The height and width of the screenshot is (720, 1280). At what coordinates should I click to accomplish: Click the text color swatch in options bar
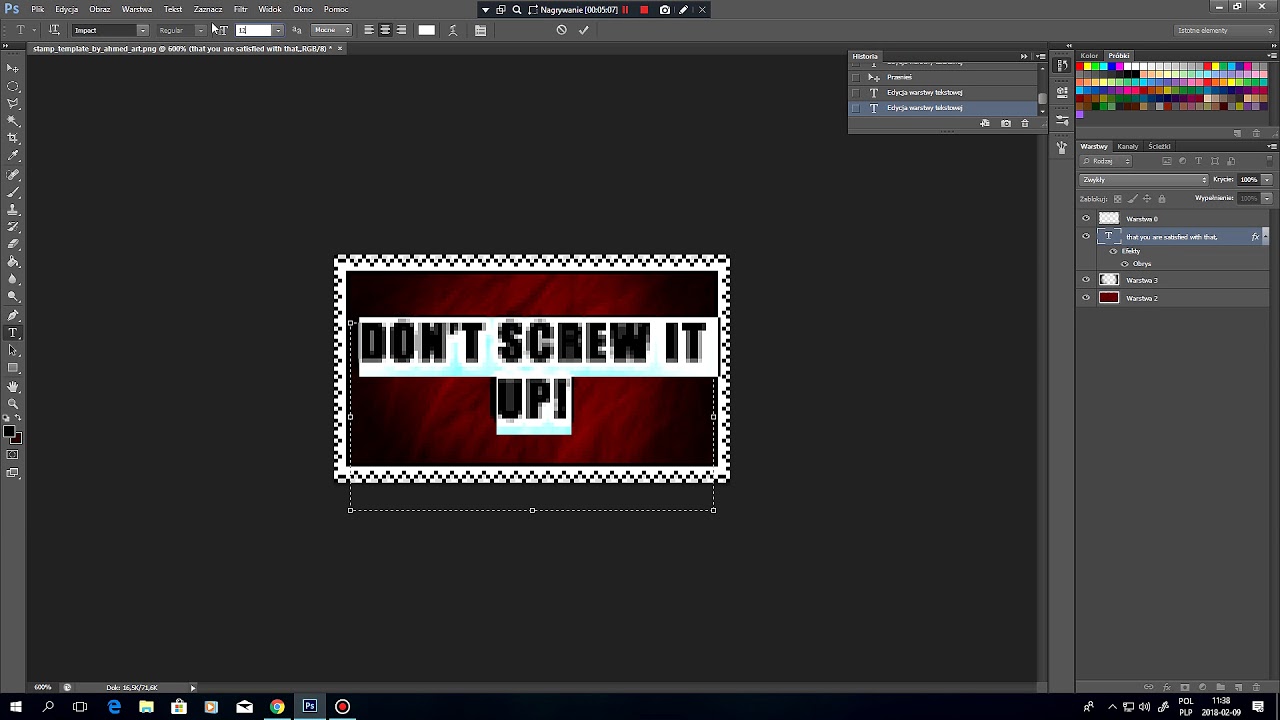click(x=427, y=30)
